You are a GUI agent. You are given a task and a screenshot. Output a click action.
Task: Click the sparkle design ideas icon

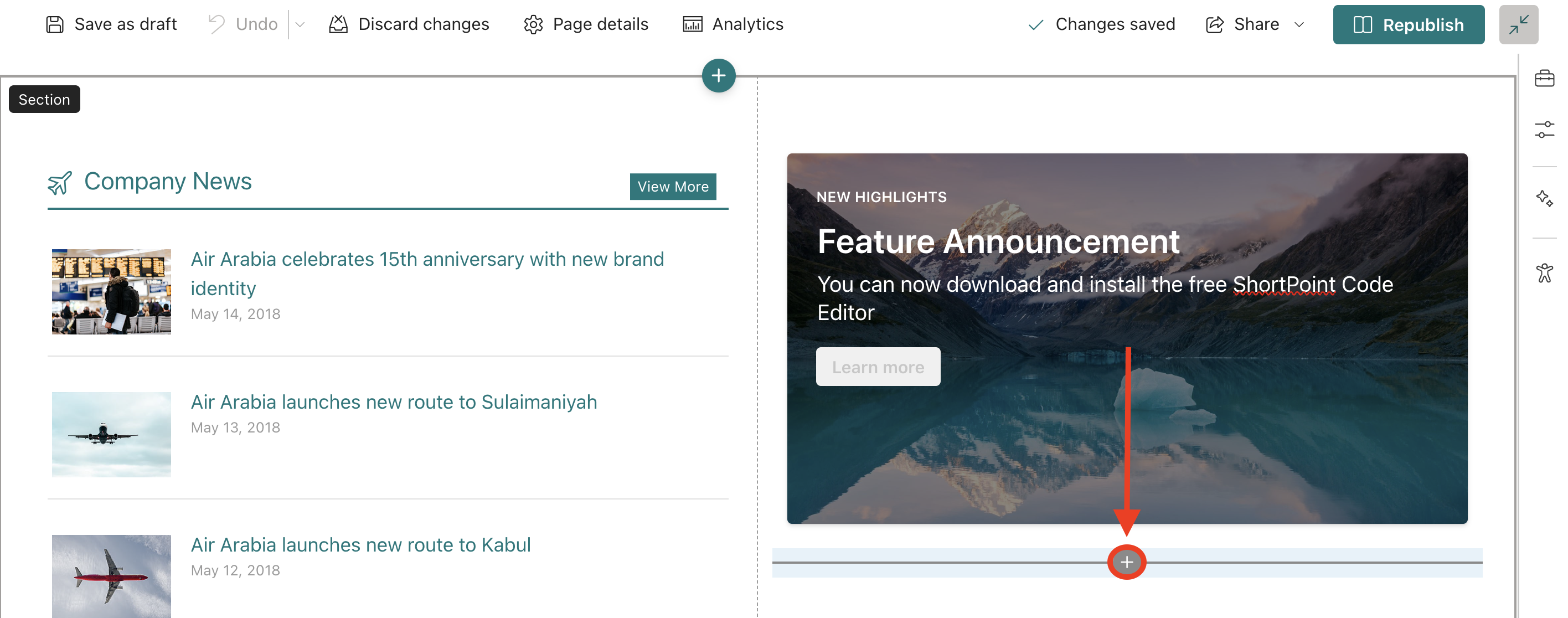(x=1544, y=198)
